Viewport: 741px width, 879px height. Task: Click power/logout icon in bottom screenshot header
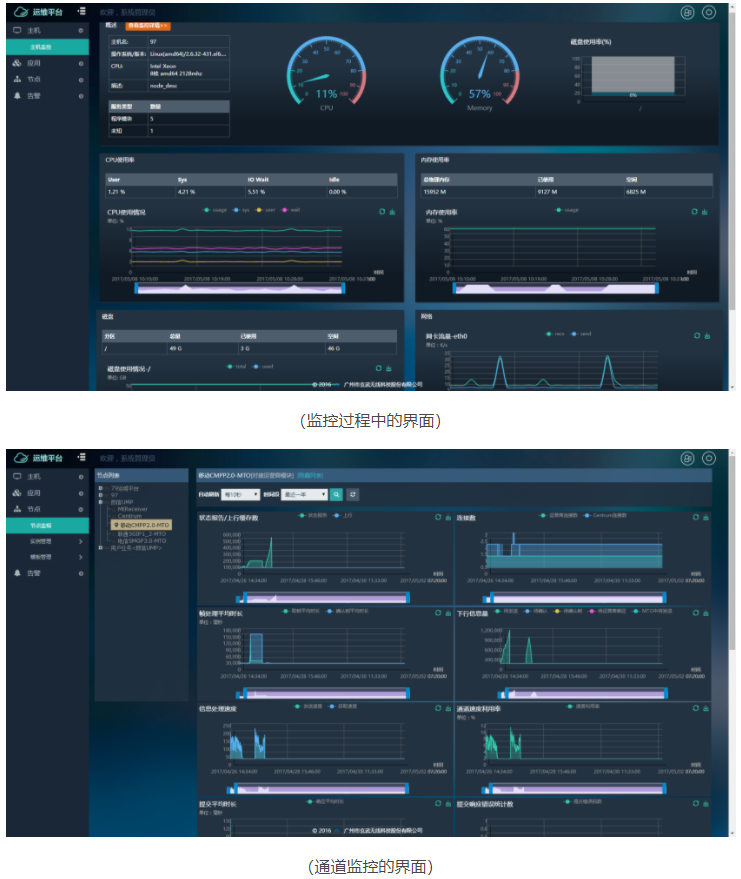[x=708, y=459]
